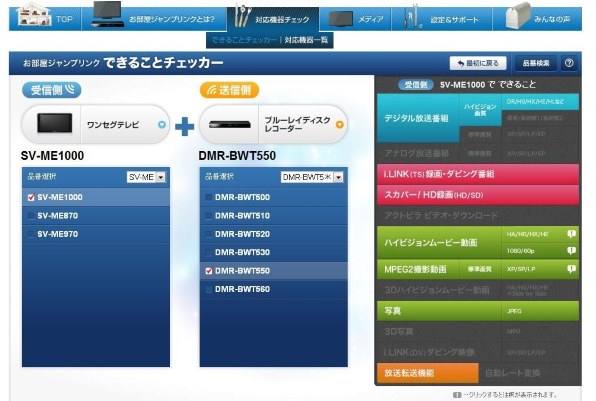Uncheck the DMR-BWT550 checkbox

(209, 271)
